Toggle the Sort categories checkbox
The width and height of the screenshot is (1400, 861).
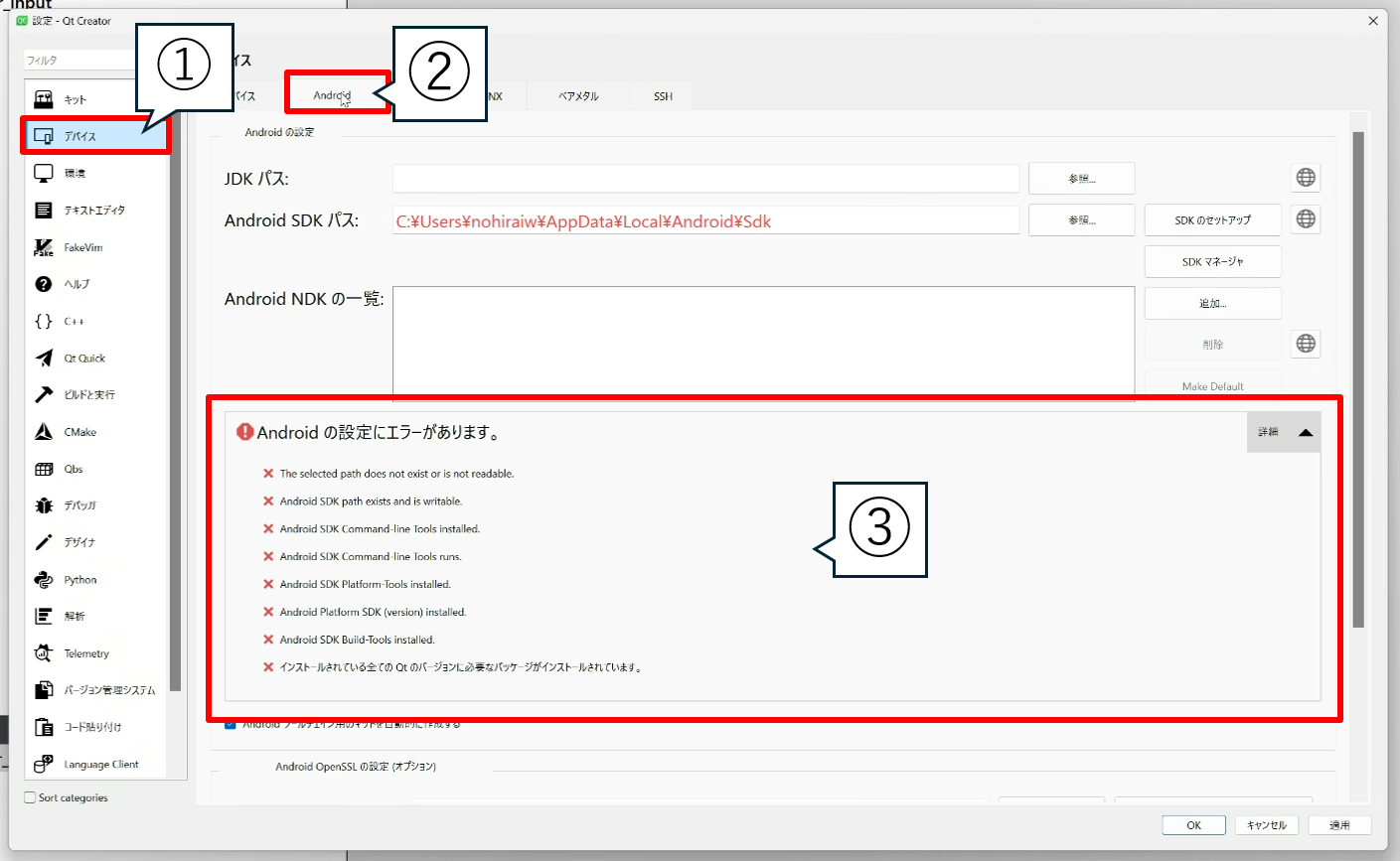click(x=30, y=797)
